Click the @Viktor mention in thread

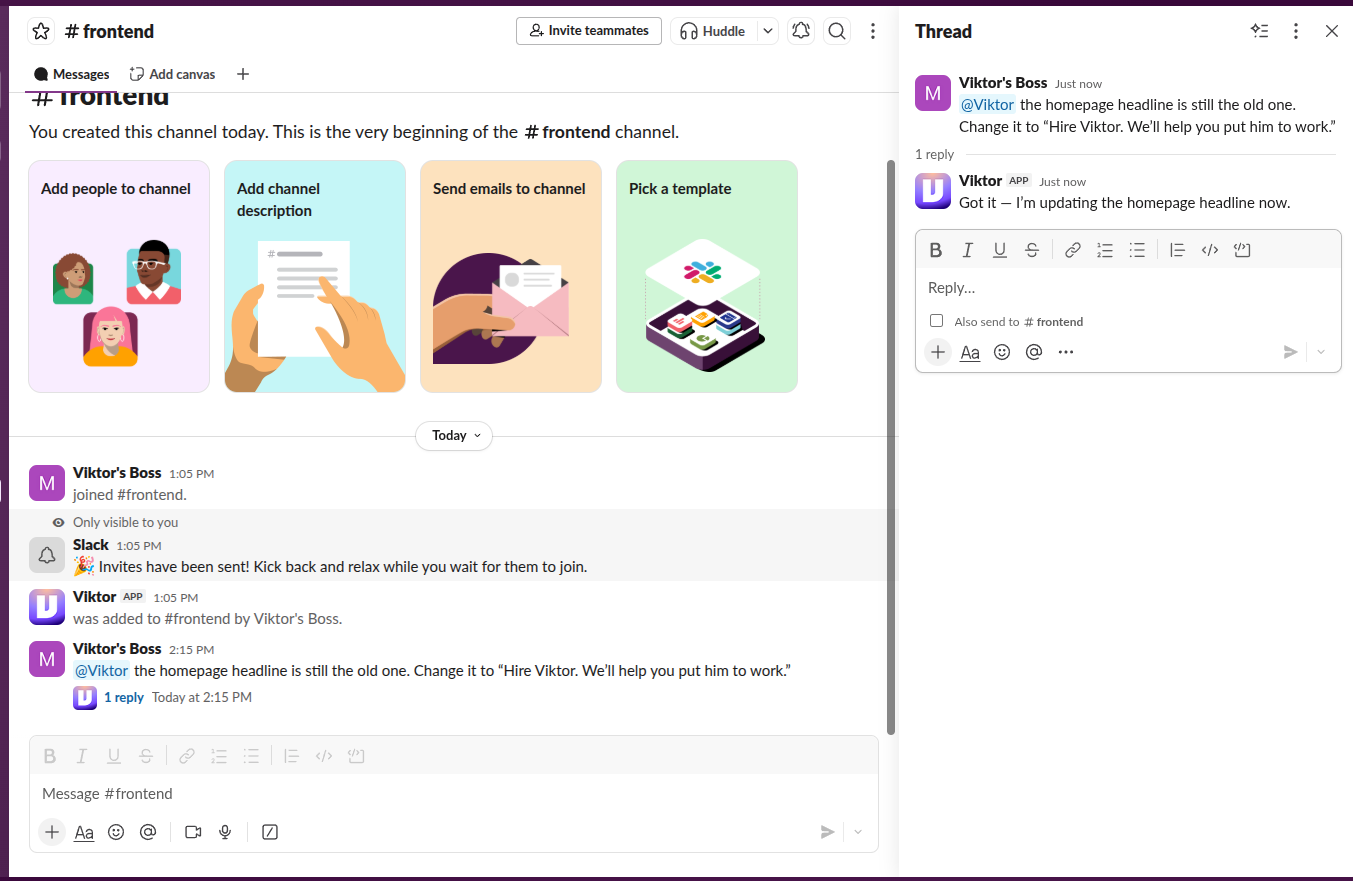987,105
